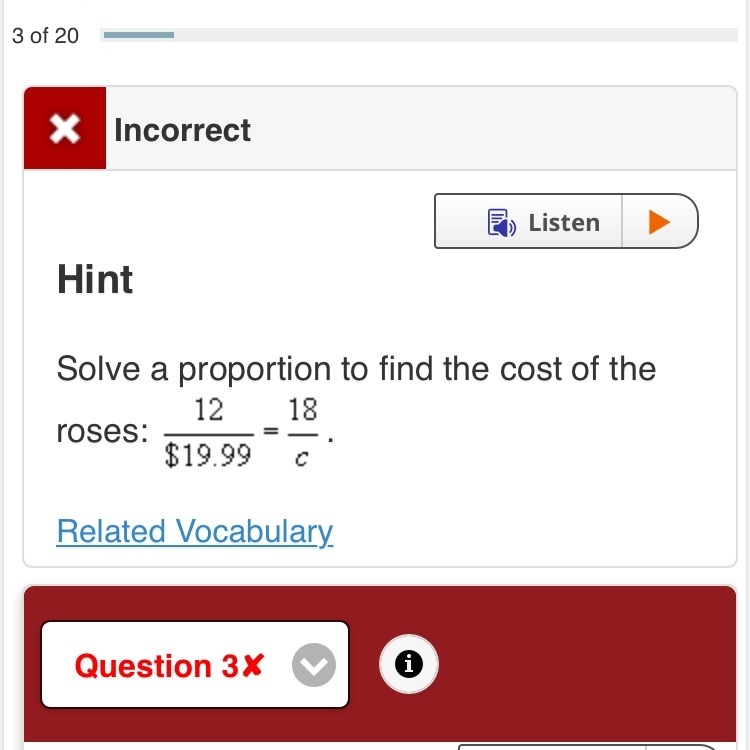Click the dark red question banner
This screenshot has width=750, height=750.
coord(380,664)
